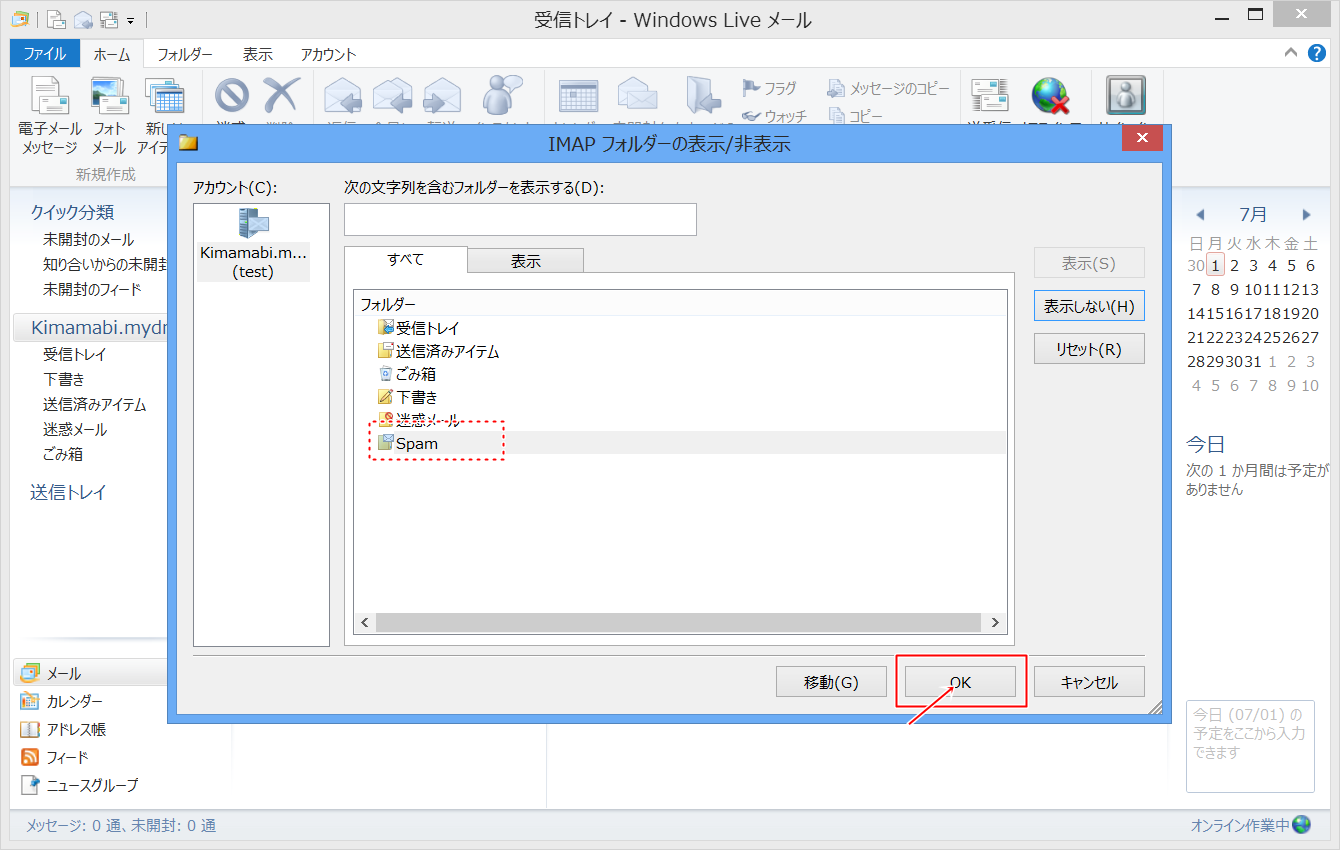
Task: Click the フラグ flag item in ribbon
Action: pos(769,88)
